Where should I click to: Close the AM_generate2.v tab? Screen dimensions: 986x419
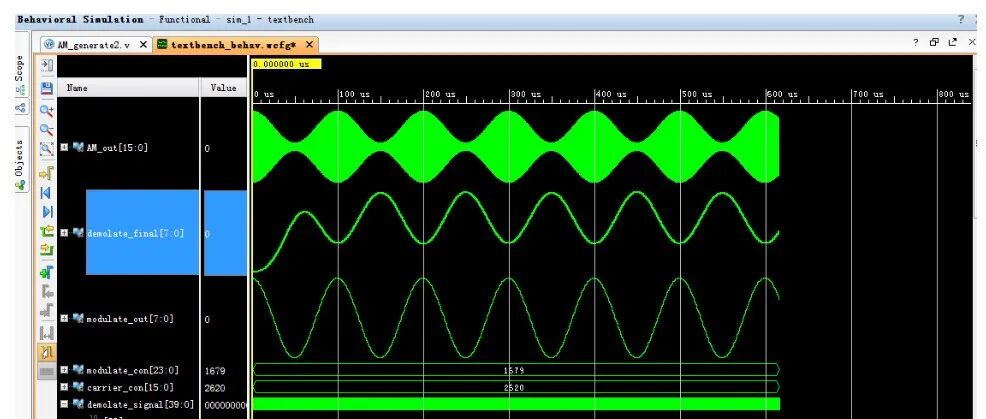point(143,45)
